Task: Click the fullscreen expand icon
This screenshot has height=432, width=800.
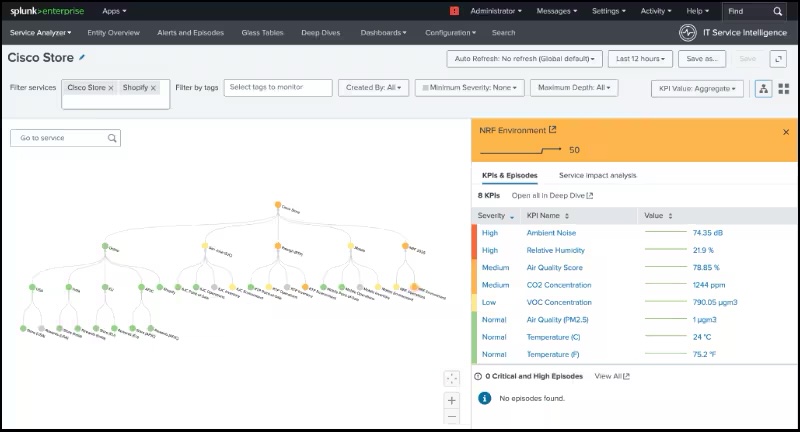Action: (x=778, y=59)
